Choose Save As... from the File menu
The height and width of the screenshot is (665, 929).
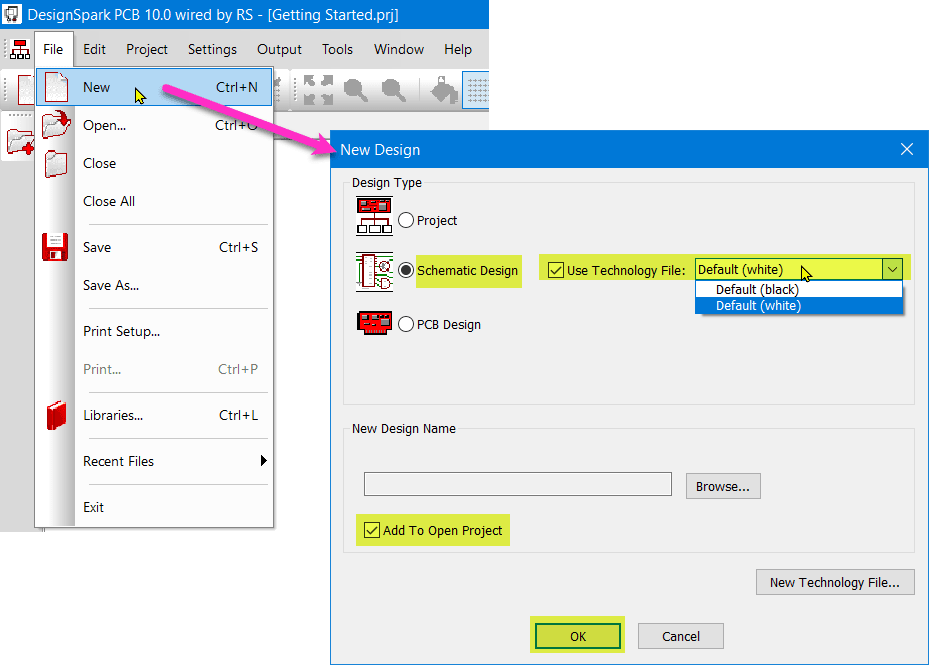(154, 285)
